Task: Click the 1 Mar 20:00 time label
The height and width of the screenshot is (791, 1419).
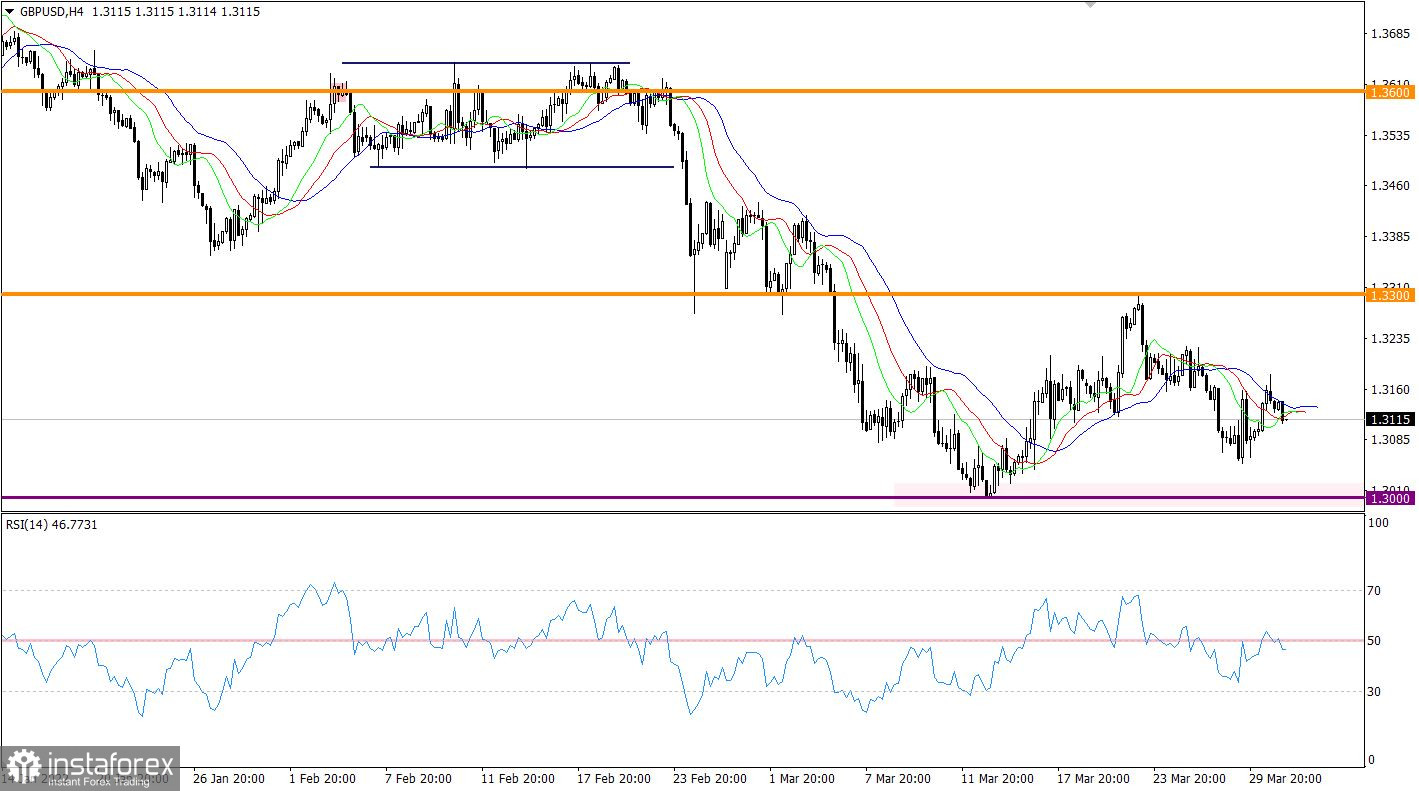Action: (x=803, y=778)
